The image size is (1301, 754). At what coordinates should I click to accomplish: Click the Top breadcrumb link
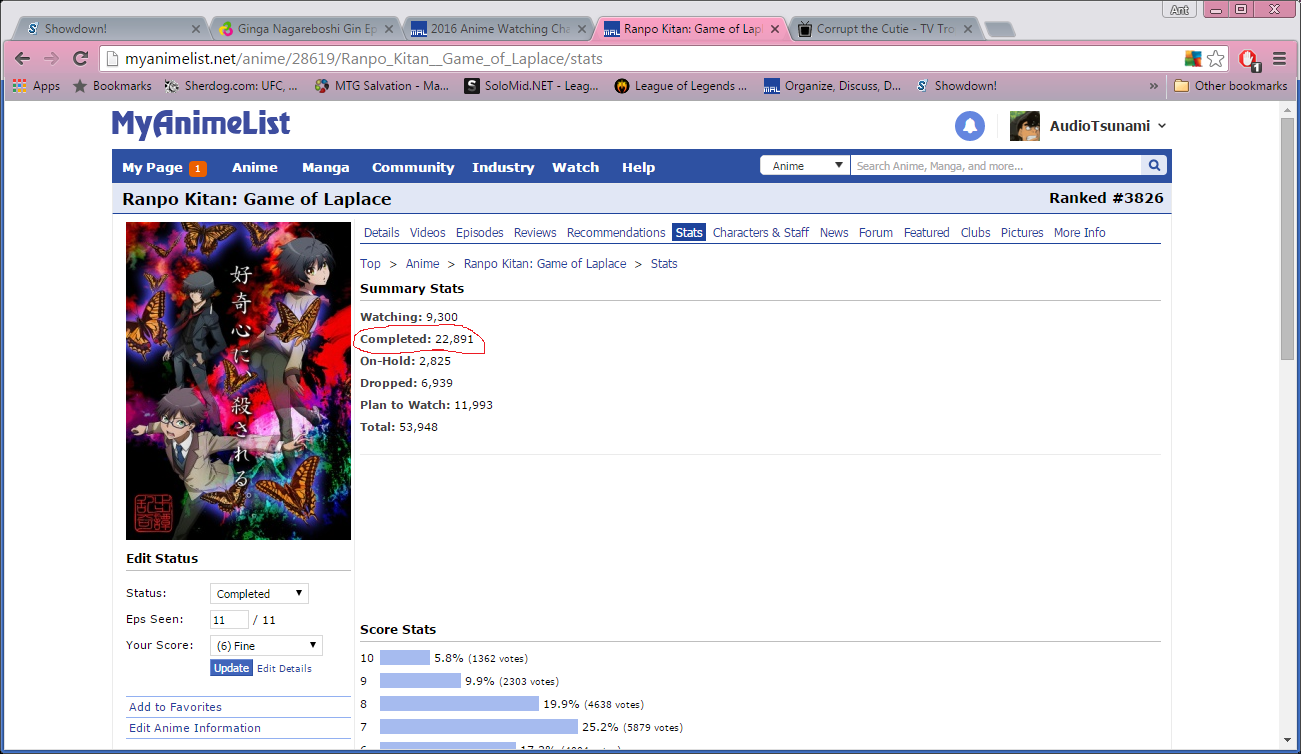[x=370, y=264]
